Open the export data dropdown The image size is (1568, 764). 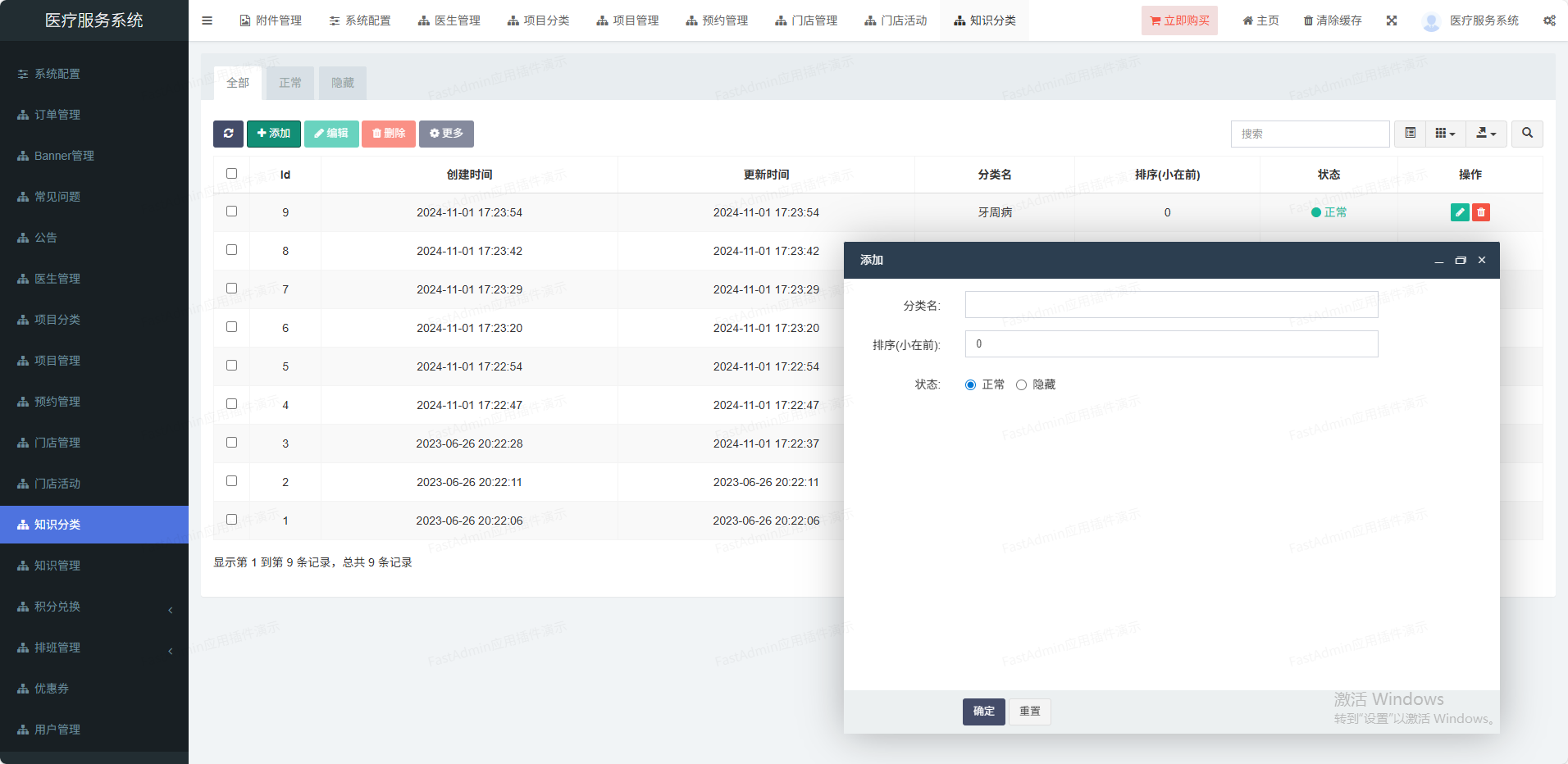coord(1486,134)
